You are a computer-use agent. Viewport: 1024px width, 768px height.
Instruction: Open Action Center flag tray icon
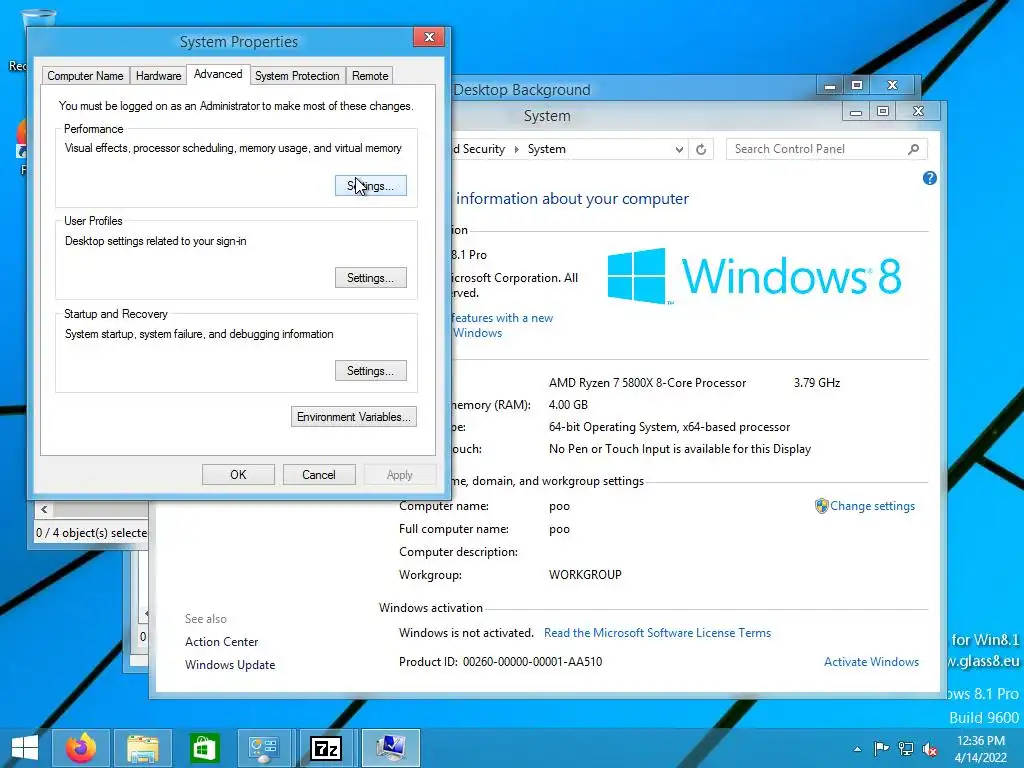[x=882, y=749]
